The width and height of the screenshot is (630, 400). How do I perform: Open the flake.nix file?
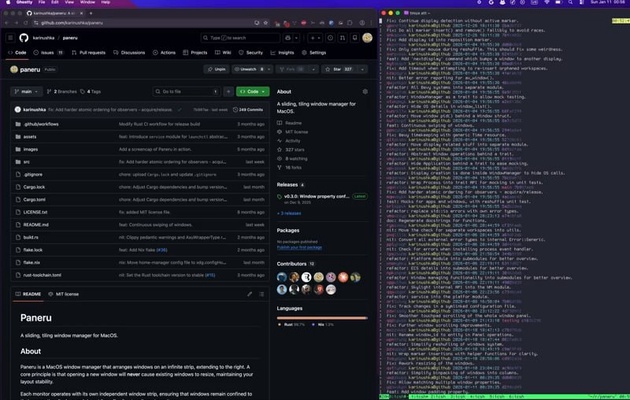click(x=31, y=262)
